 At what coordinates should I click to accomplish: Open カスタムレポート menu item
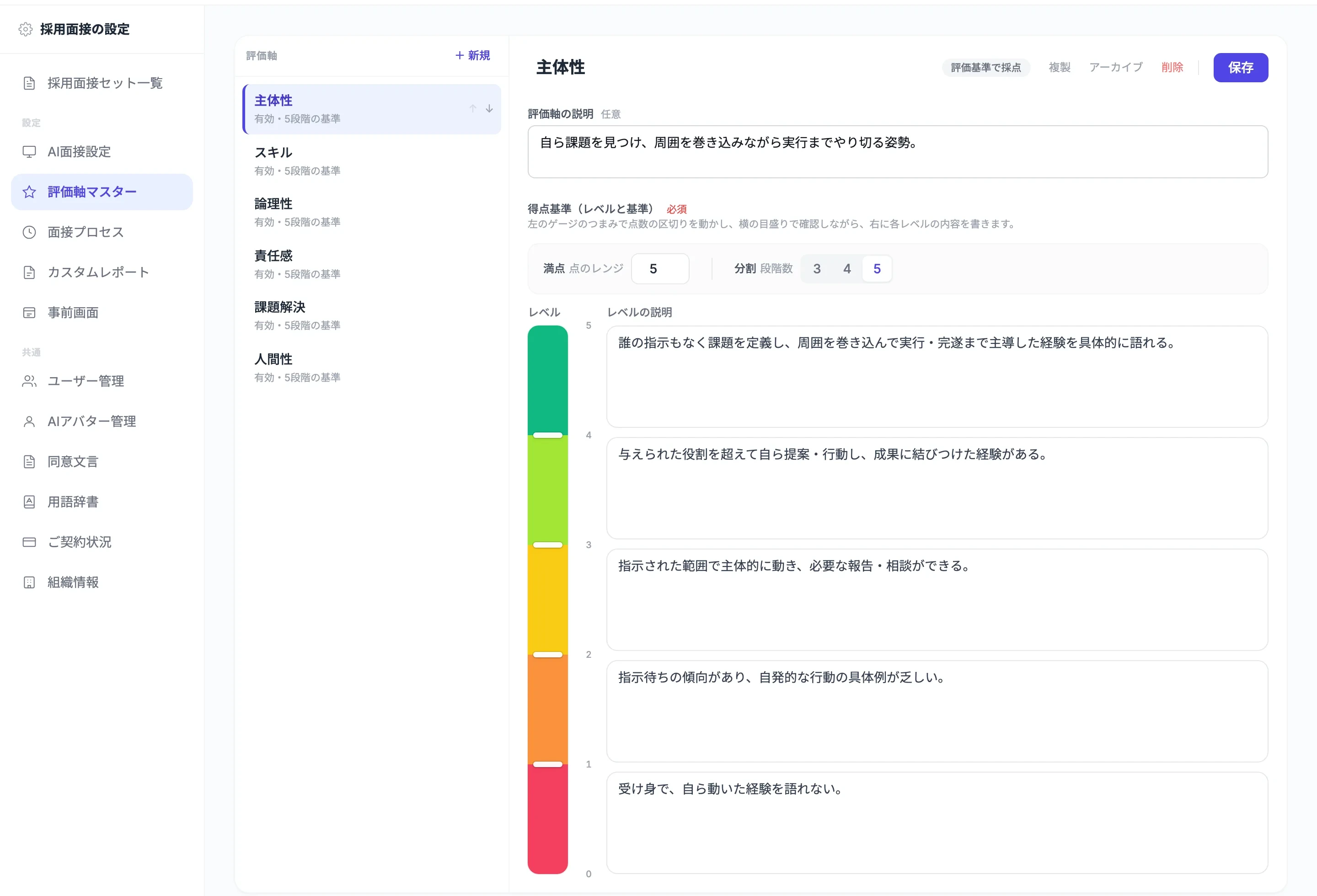(x=102, y=272)
